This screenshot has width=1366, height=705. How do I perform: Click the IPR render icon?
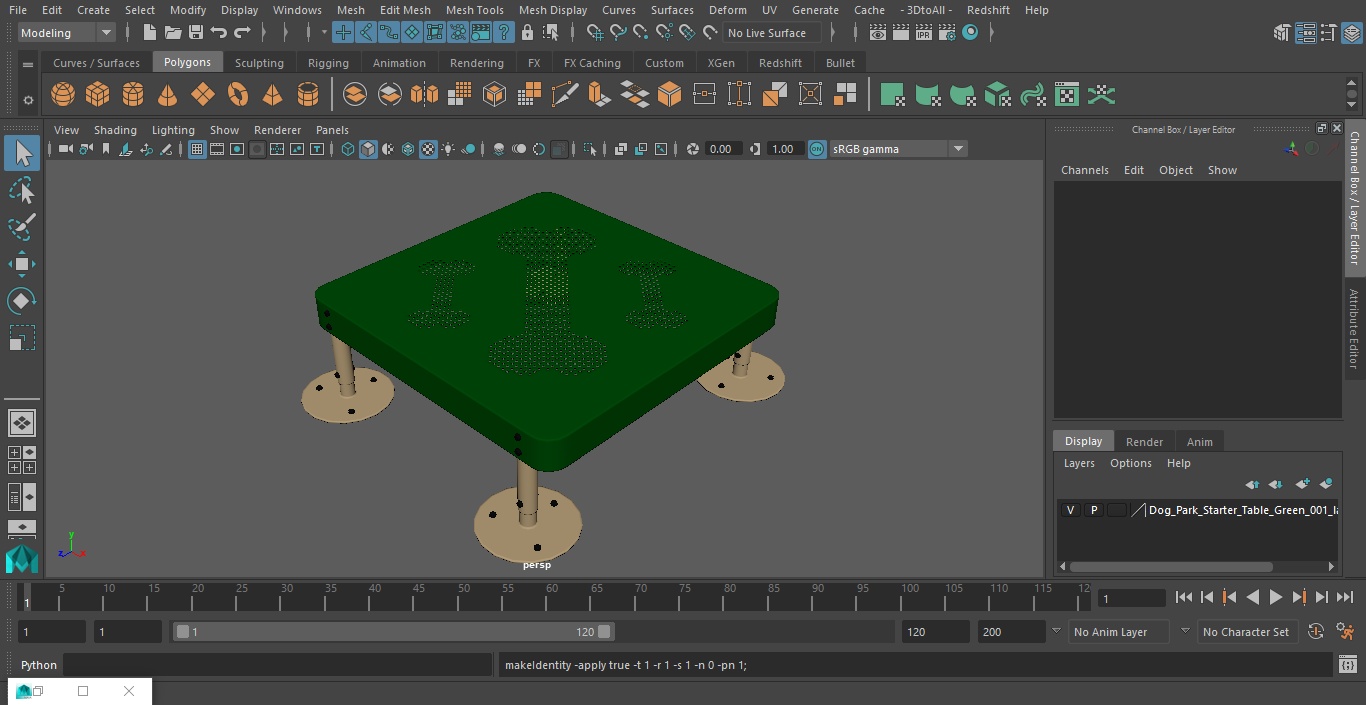pyautogui.click(x=923, y=33)
